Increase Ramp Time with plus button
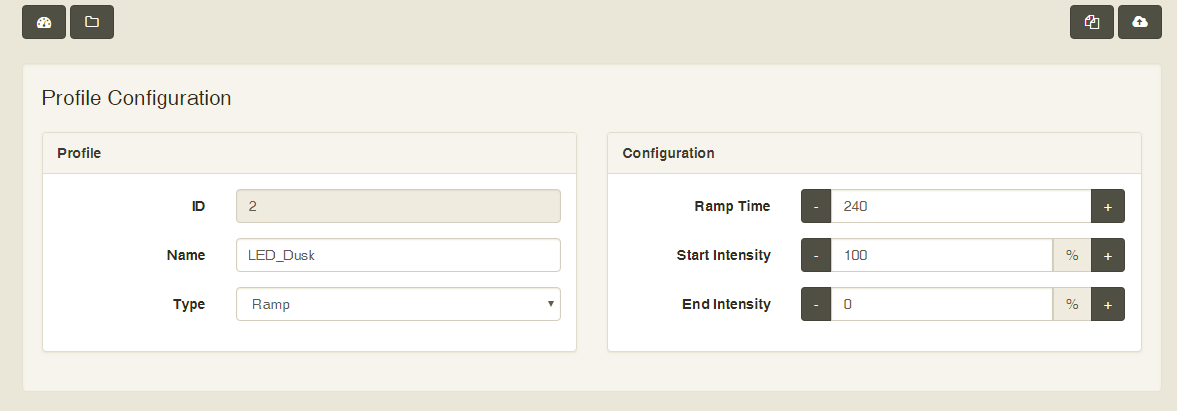The image size is (1177, 411). click(x=1108, y=206)
